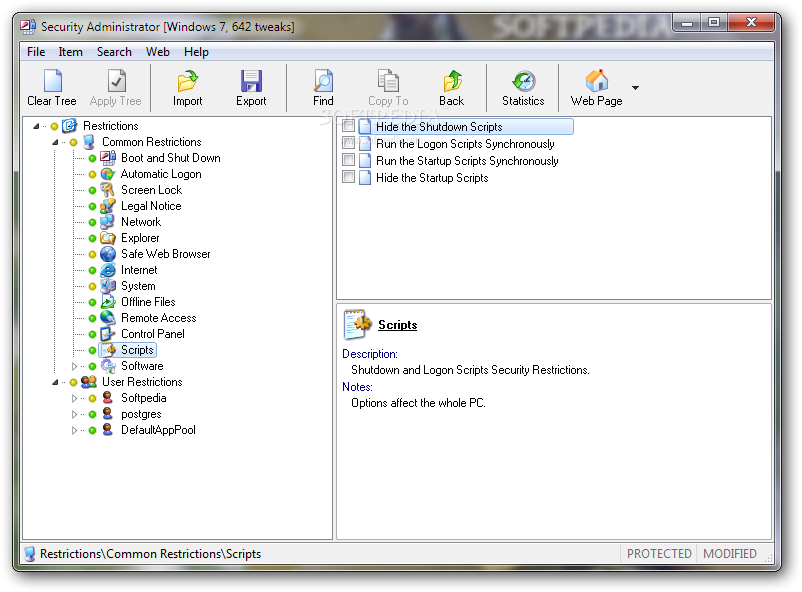
Task: Select the Restrictions root icon
Action: pos(70,125)
